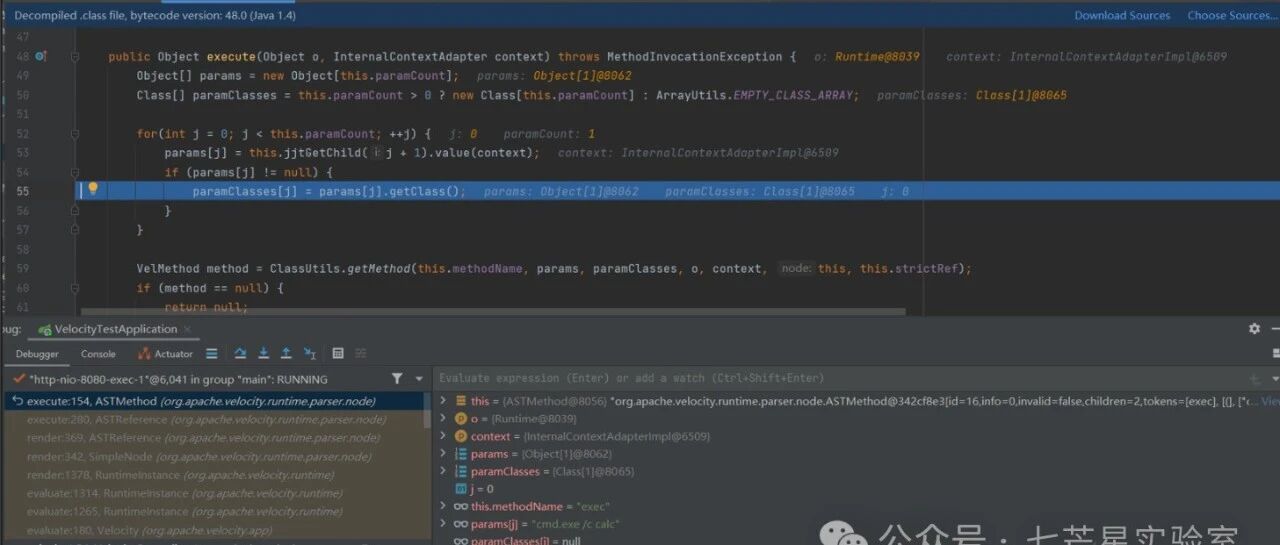Click the Show Execution Point icon
1280x545 pixels.
point(211,354)
